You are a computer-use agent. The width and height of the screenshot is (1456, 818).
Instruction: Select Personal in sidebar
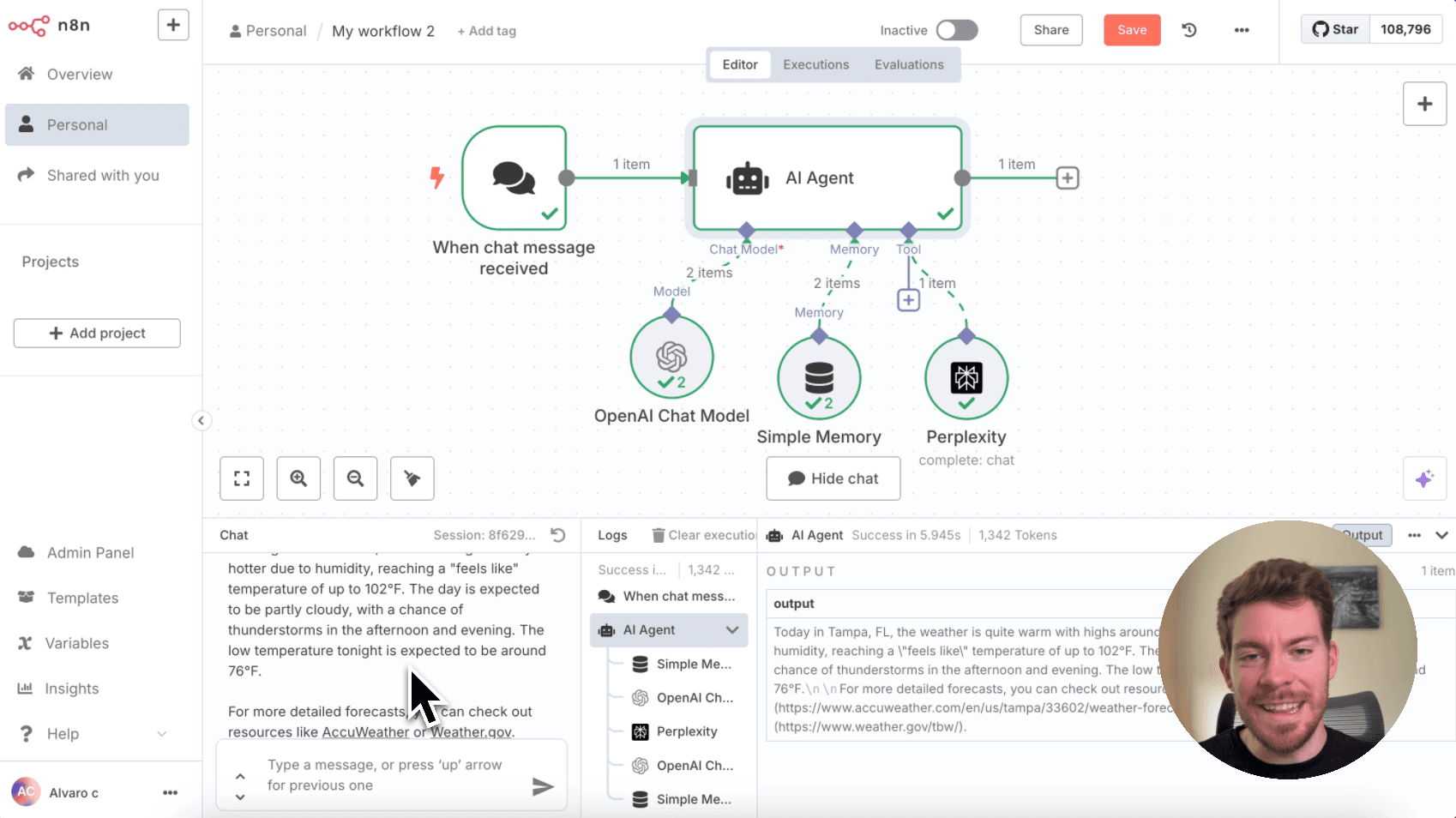[x=97, y=125]
